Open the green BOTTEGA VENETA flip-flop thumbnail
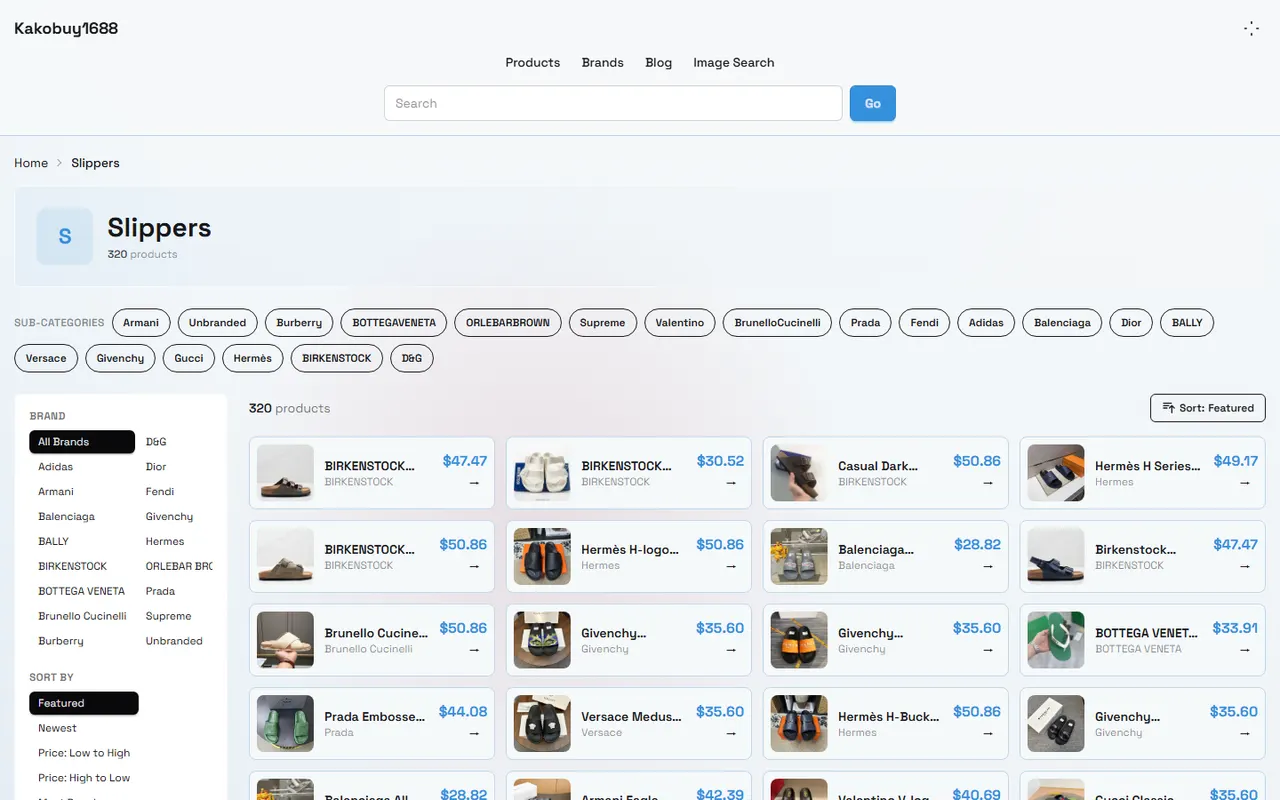 pos(1056,640)
